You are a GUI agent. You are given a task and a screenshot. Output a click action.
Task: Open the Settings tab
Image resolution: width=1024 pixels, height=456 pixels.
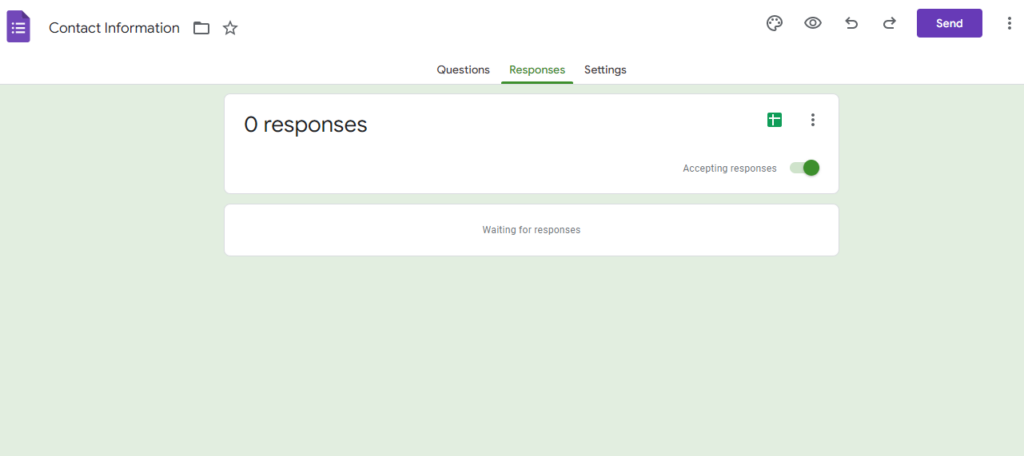605,69
